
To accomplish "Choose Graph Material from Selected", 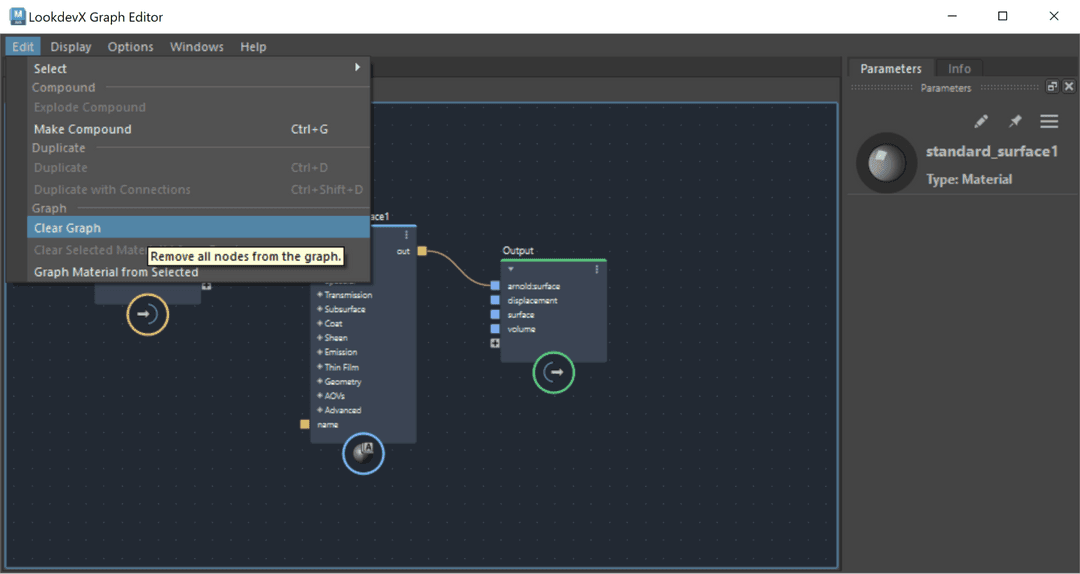I will tap(198, 272).
